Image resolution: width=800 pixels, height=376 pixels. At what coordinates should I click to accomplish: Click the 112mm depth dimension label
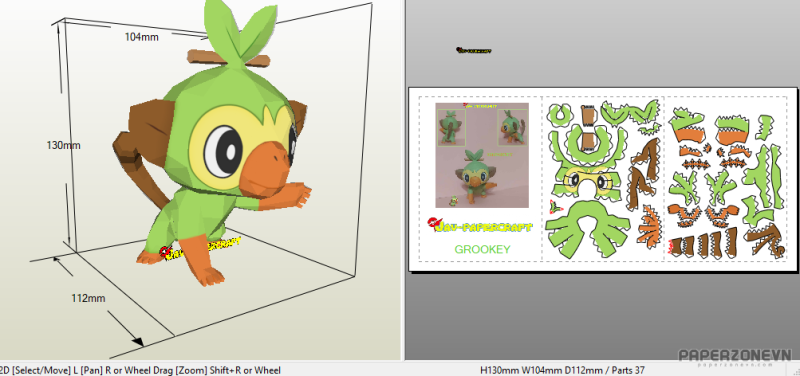coord(88,298)
